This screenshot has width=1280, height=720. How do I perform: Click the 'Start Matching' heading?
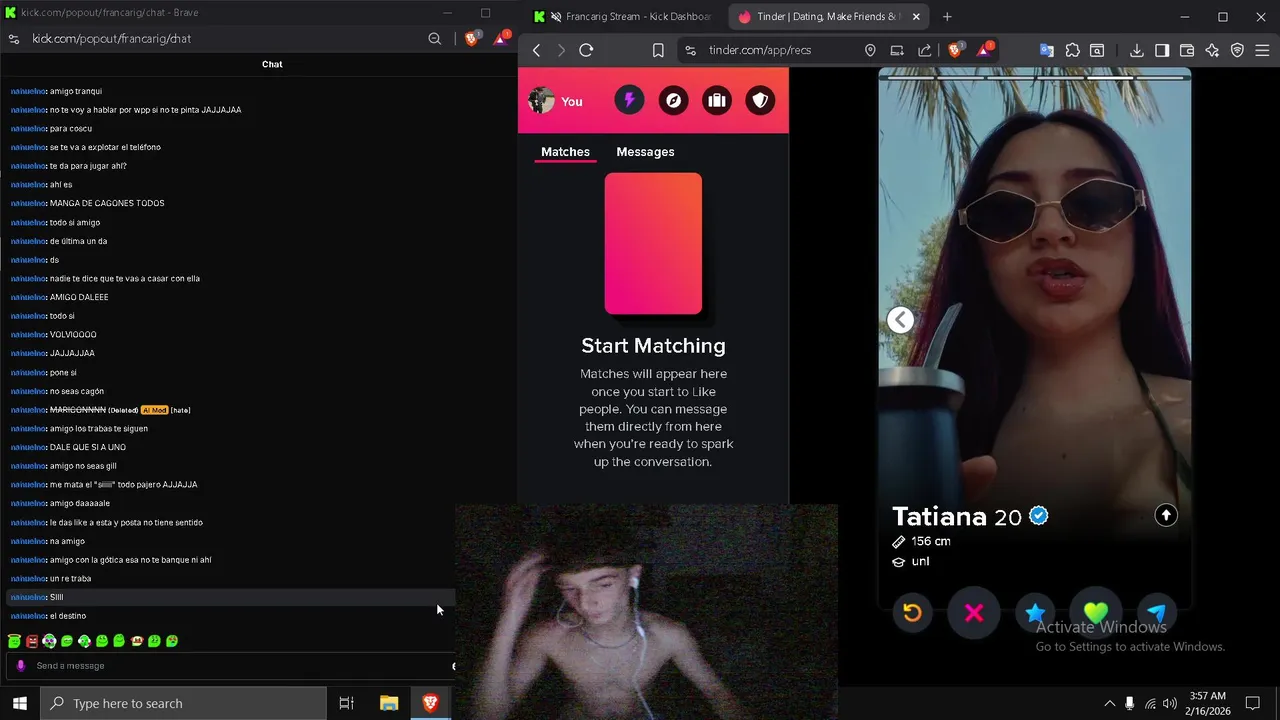point(653,346)
